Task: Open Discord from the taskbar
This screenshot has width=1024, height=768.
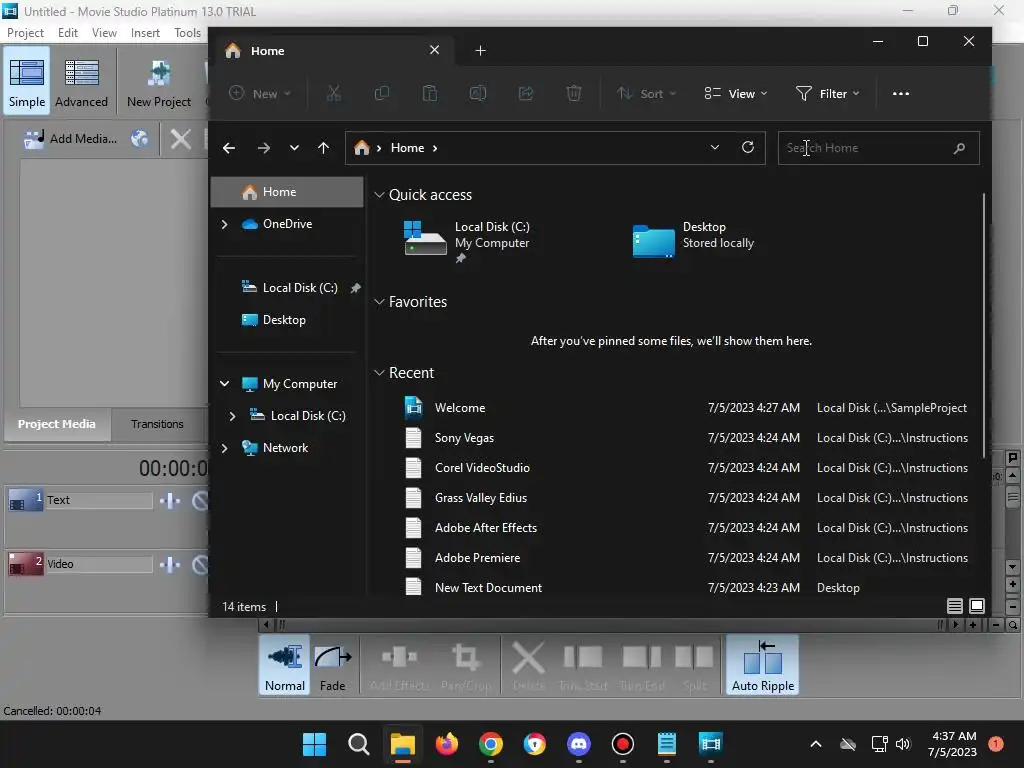Action: coord(579,744)
